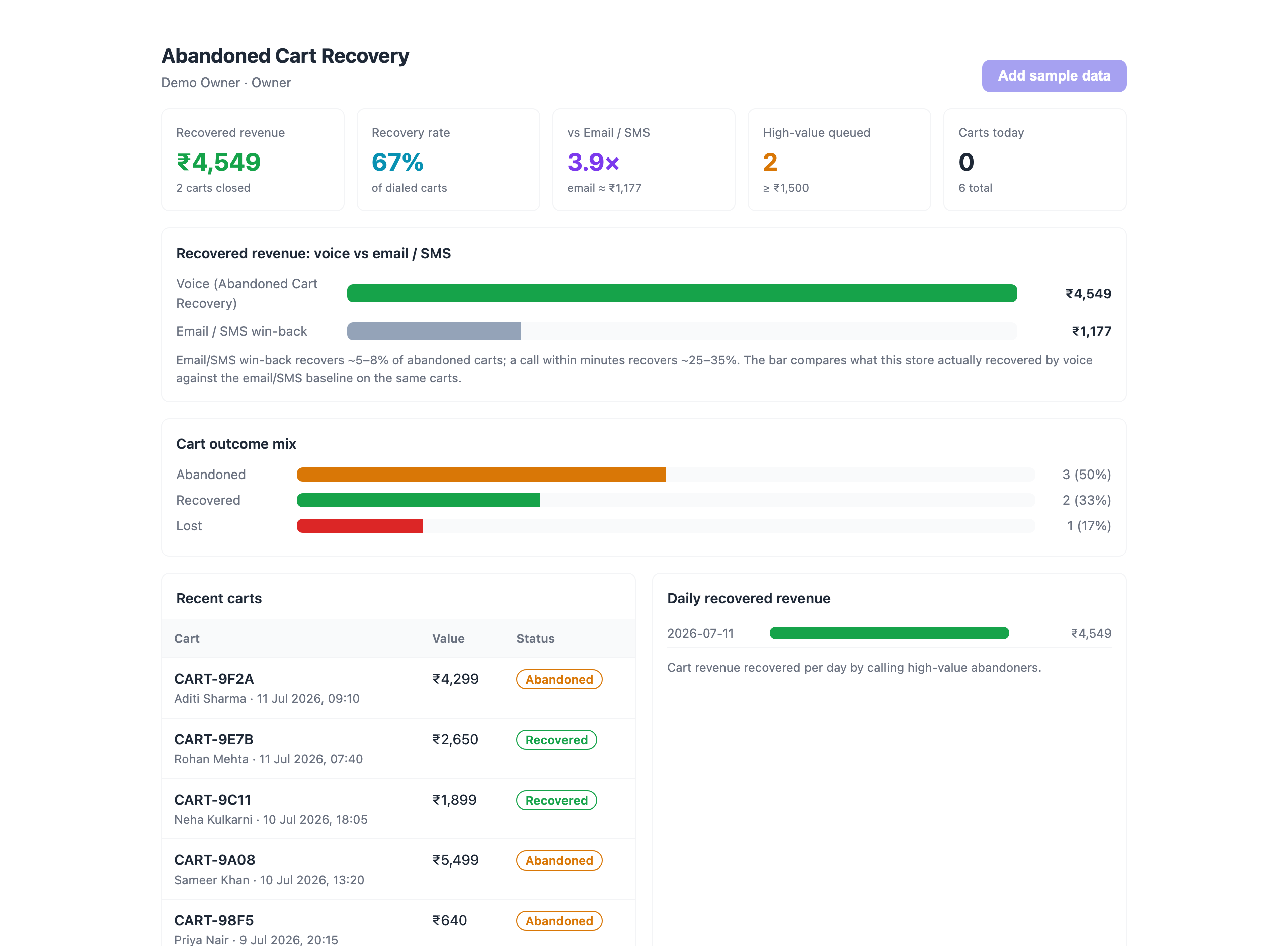
Task: Click Abandoned badge for CART-9A08
Action: pyautogui.click(x=559, y=860)
